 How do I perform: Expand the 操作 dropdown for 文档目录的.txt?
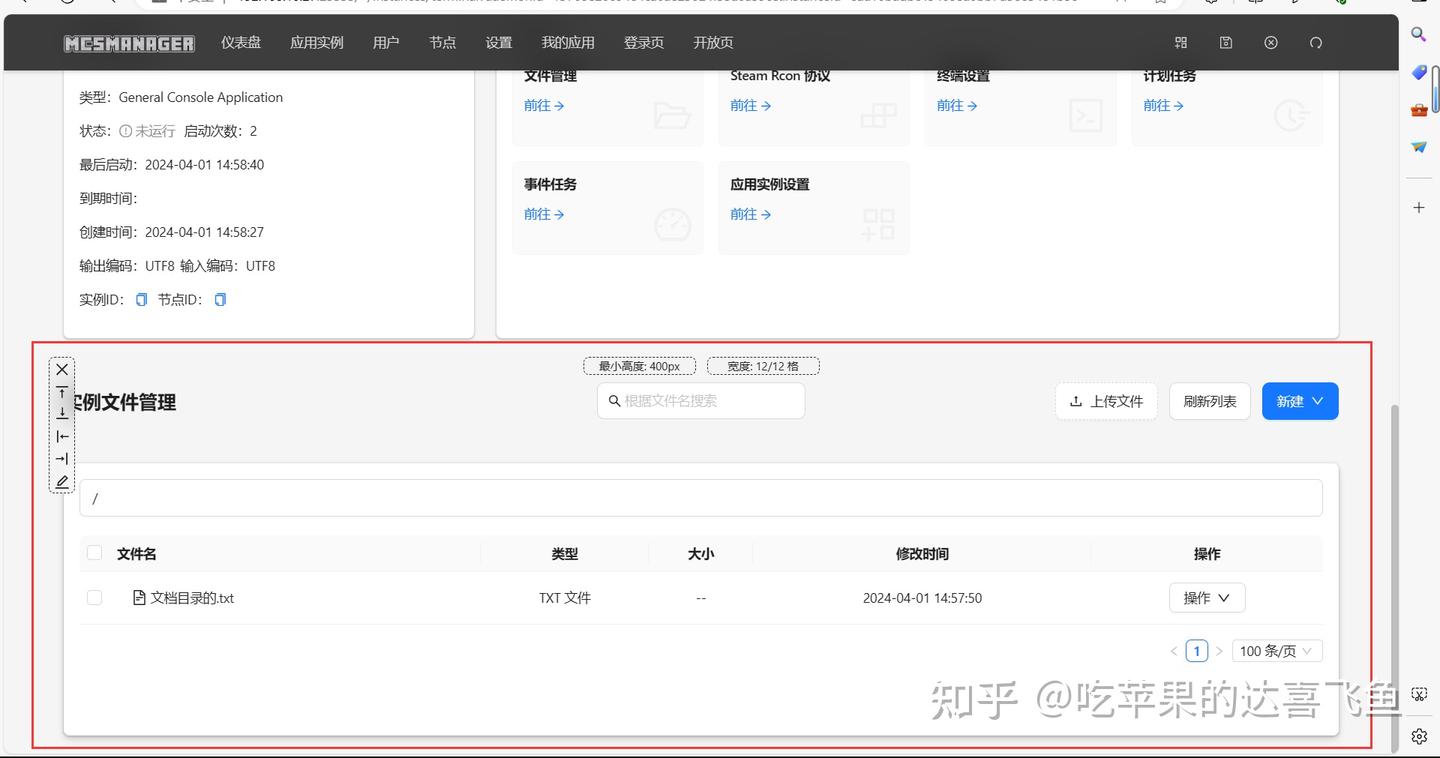pos(1207,598)
